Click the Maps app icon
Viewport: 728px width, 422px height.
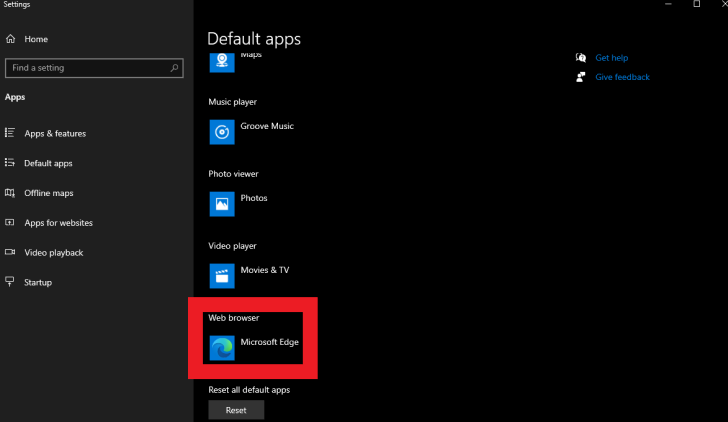[222, 62]
